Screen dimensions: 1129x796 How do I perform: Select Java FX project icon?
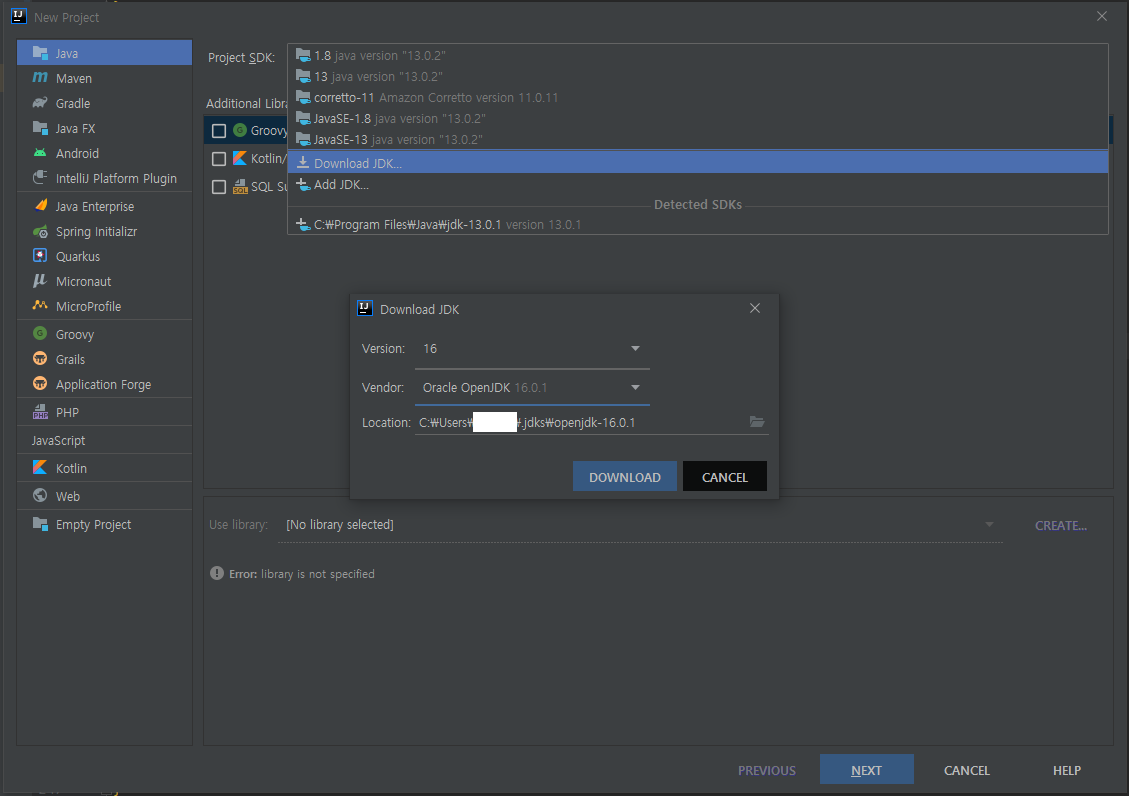(x=40, y=128)
